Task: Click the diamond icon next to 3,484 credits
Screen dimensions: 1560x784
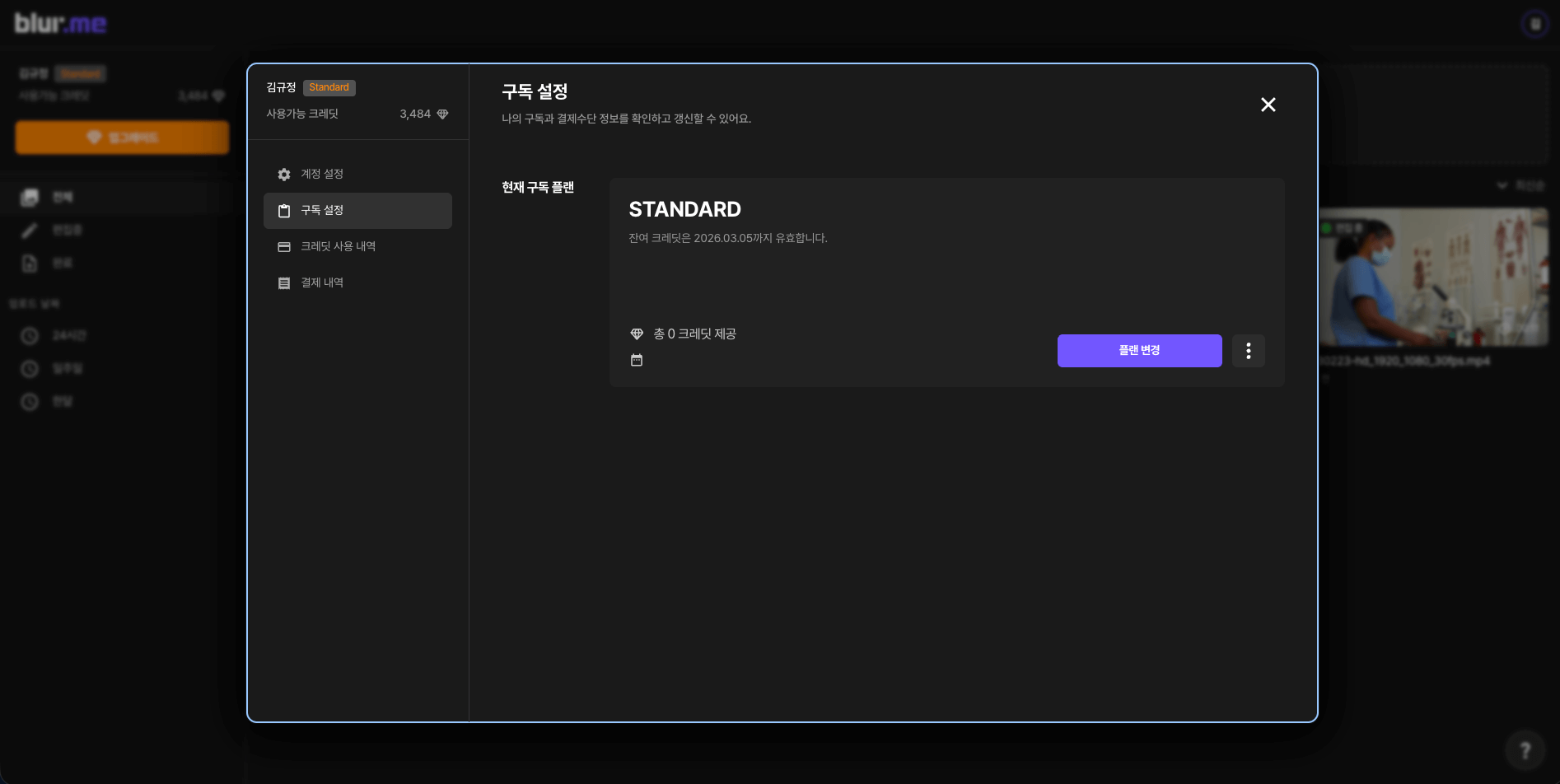Action: tap(442, 114)
